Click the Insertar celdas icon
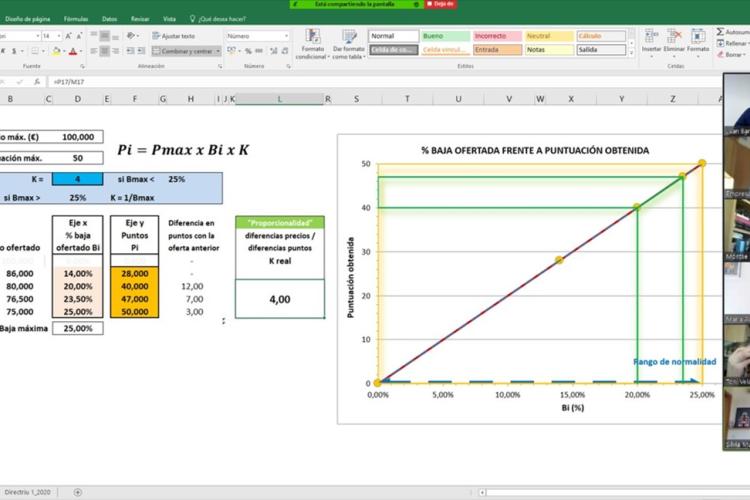Screen dimensions: 750x500 pos(651,41)
